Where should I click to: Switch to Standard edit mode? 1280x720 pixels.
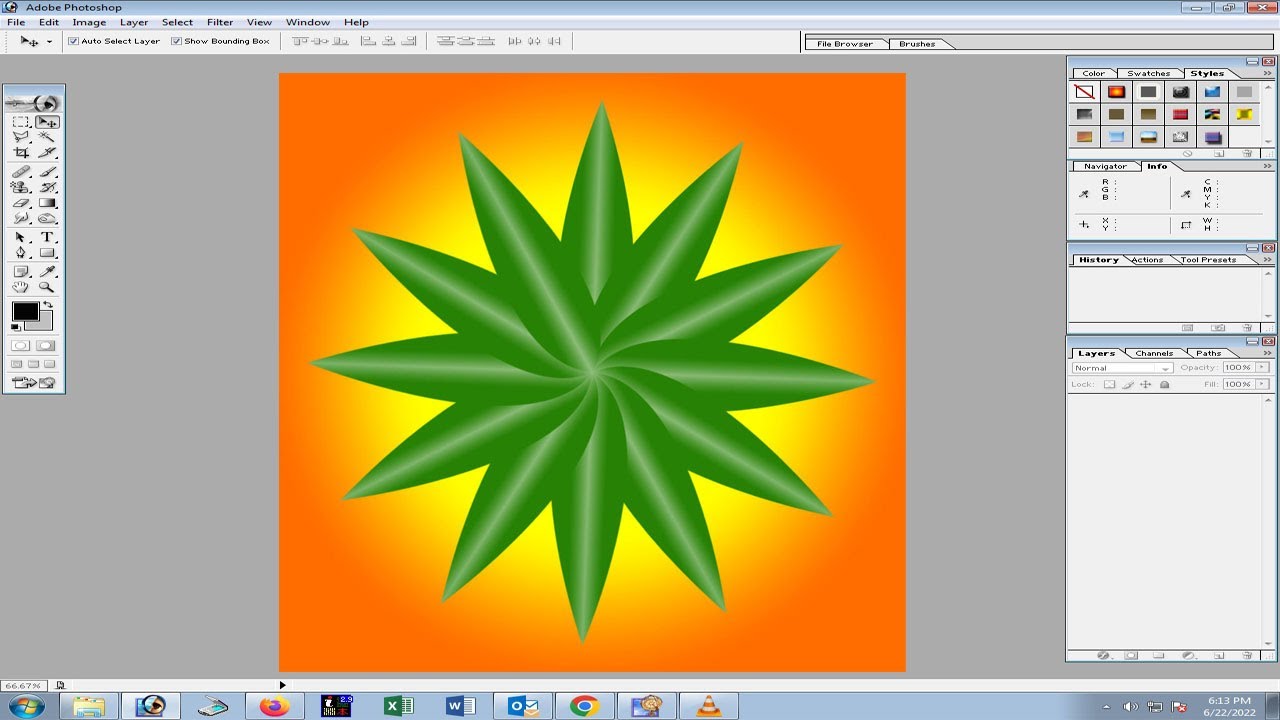pos(20,345)
